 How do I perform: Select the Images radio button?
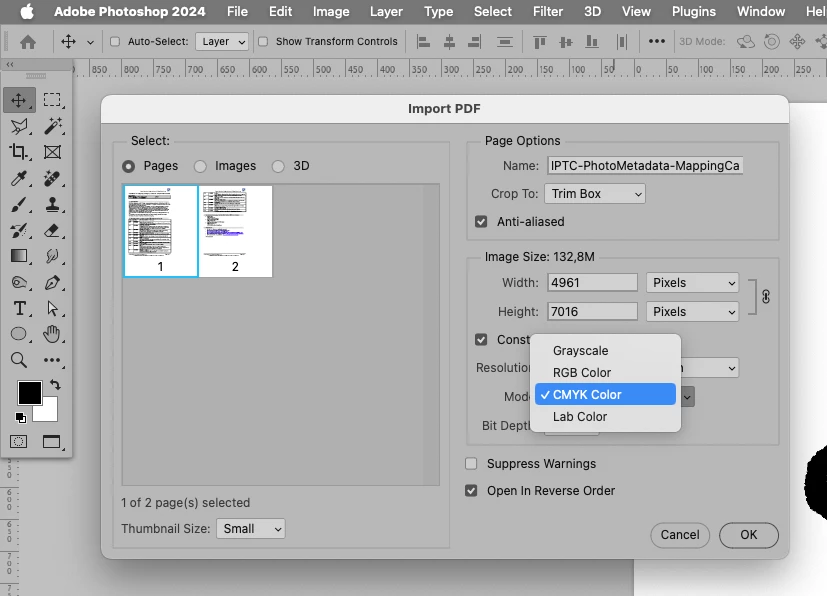(200, 166)
